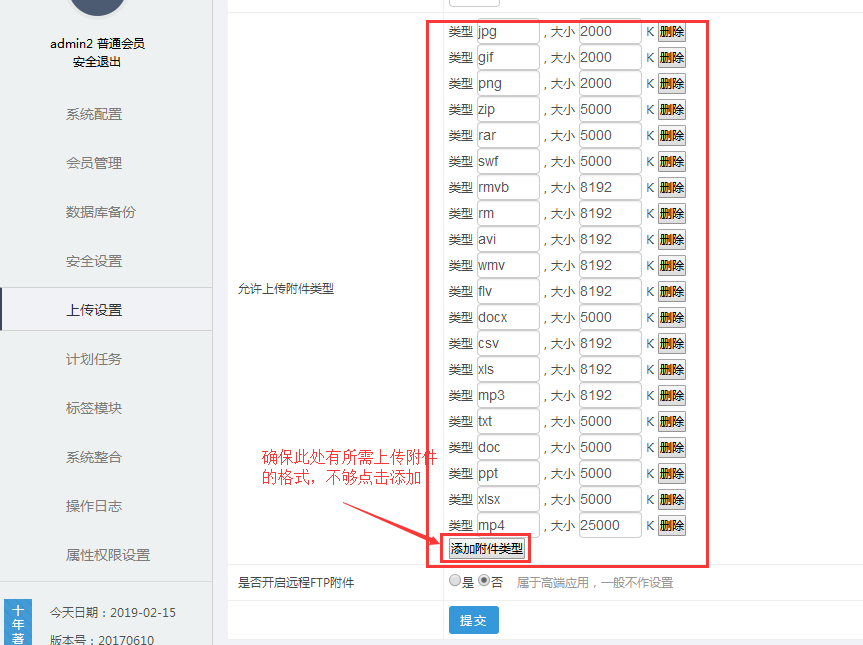Open 安全设置 in the sidebar
Viewport: 863px width, 645px height.
point(94,261)
